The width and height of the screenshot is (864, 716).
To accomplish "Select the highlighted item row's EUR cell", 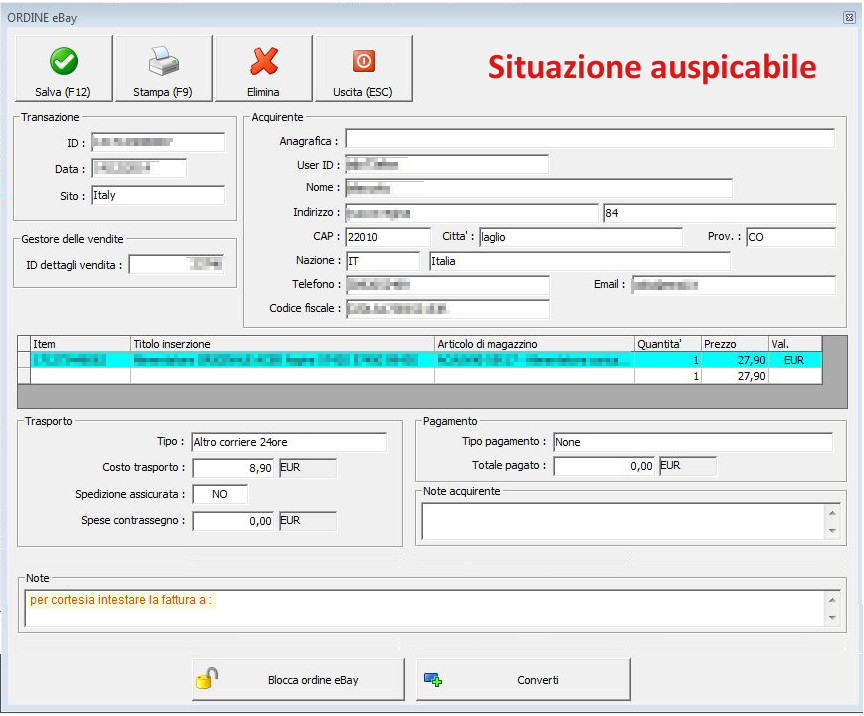I will [795, 360].
